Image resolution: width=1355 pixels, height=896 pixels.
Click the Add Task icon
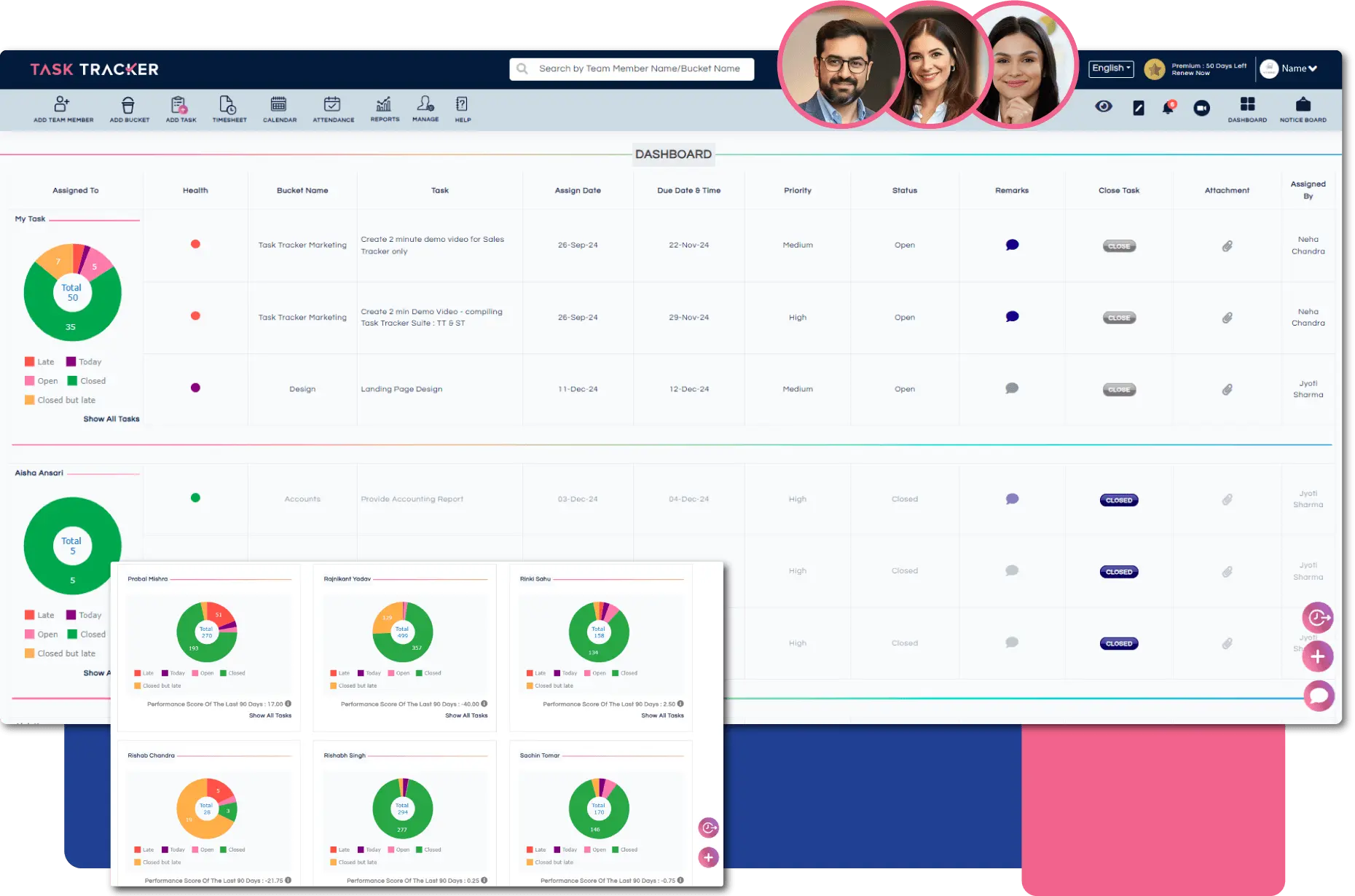coord(181,109)
